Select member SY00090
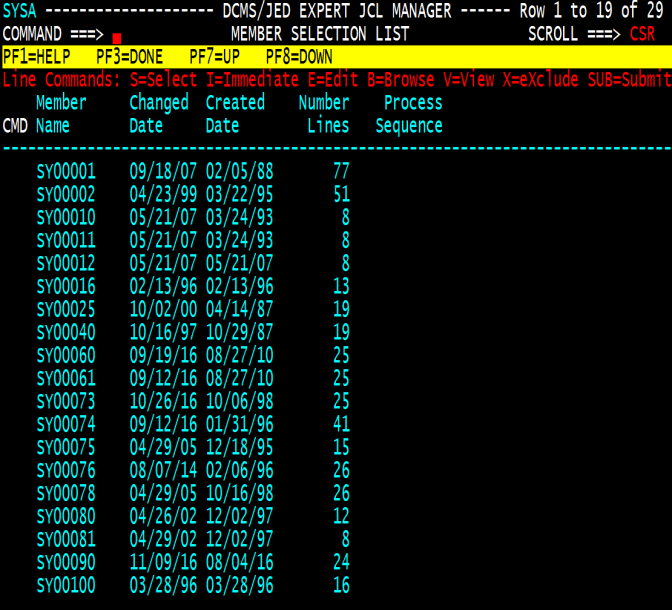The width and height of the screenshot is (672, 610). (x=66, y=562)
